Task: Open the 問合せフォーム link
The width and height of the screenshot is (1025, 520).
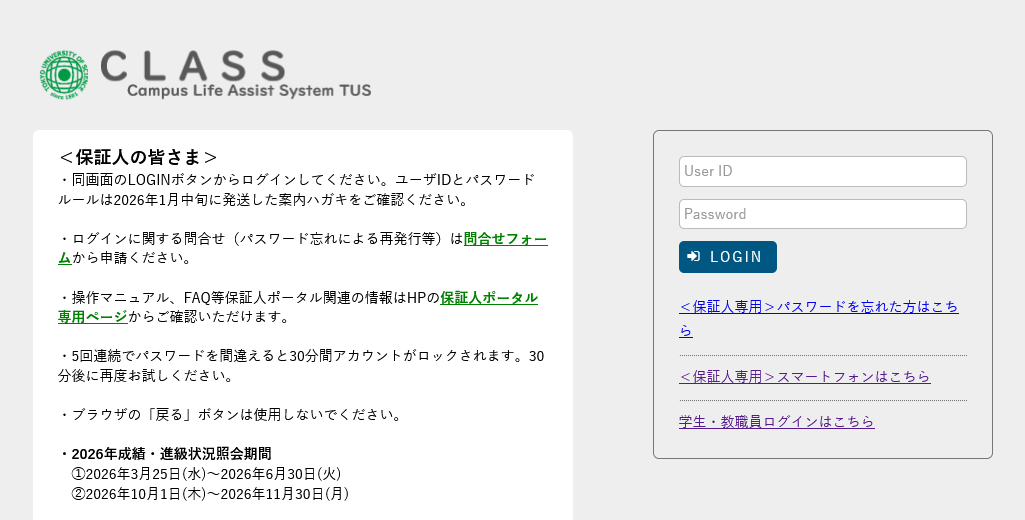Action: pyautogui.click(x=505, y=239)
